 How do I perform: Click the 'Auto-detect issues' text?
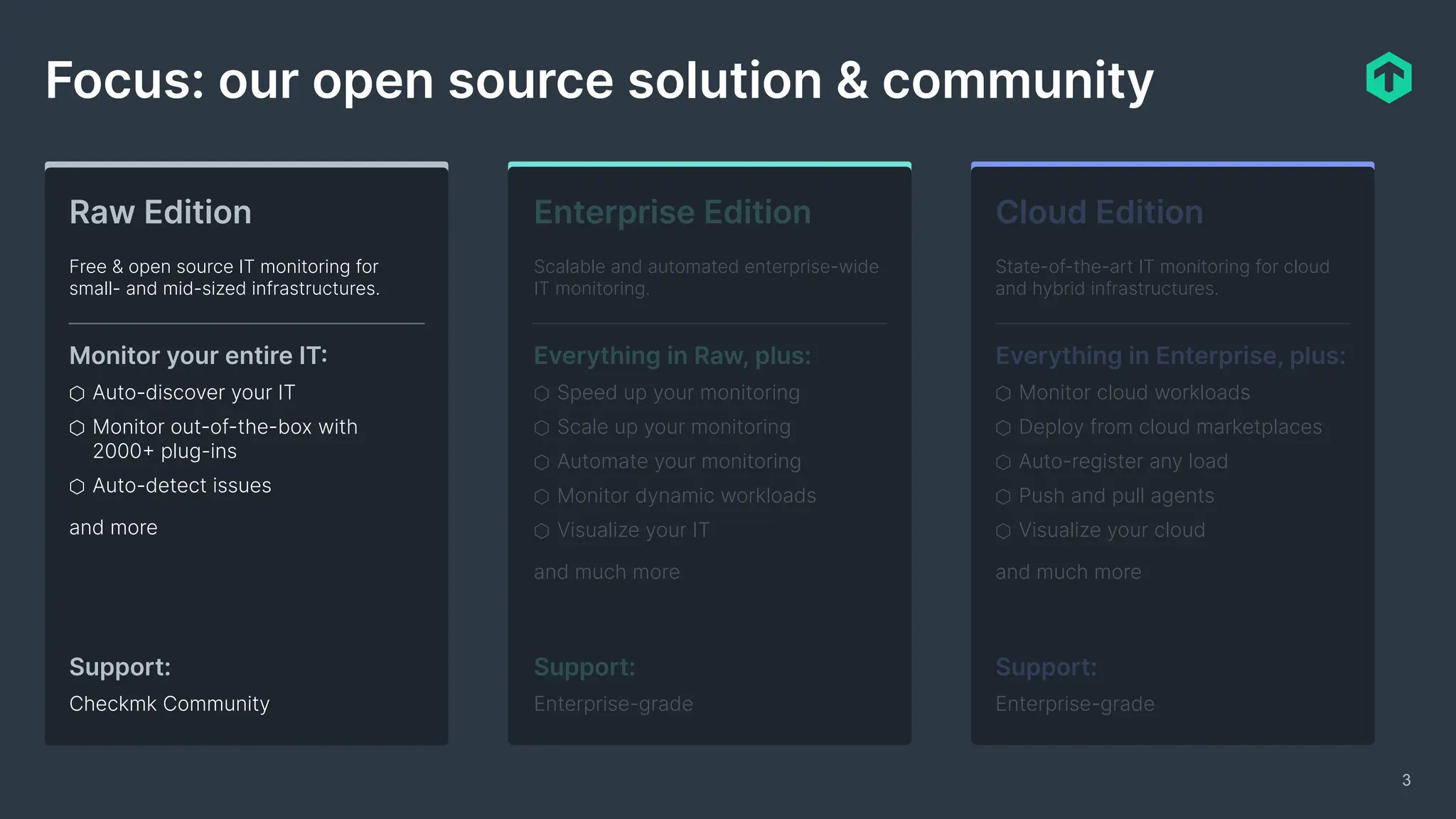(182, 486)
